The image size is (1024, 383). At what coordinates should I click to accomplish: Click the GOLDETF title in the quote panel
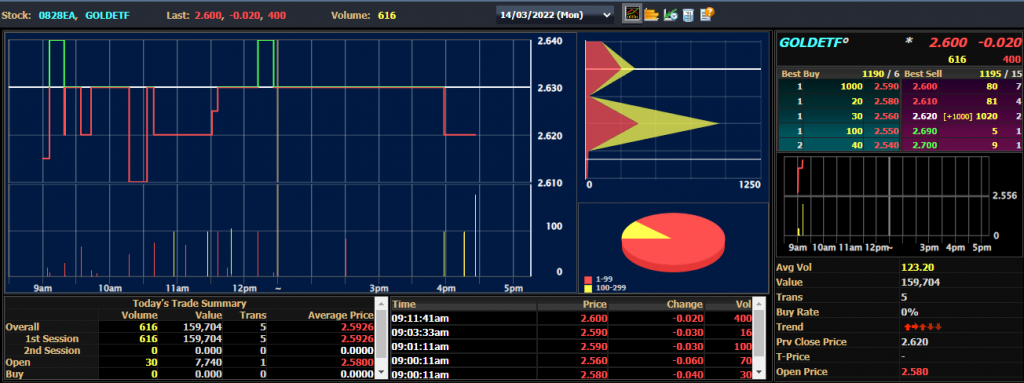click(814, 43)
